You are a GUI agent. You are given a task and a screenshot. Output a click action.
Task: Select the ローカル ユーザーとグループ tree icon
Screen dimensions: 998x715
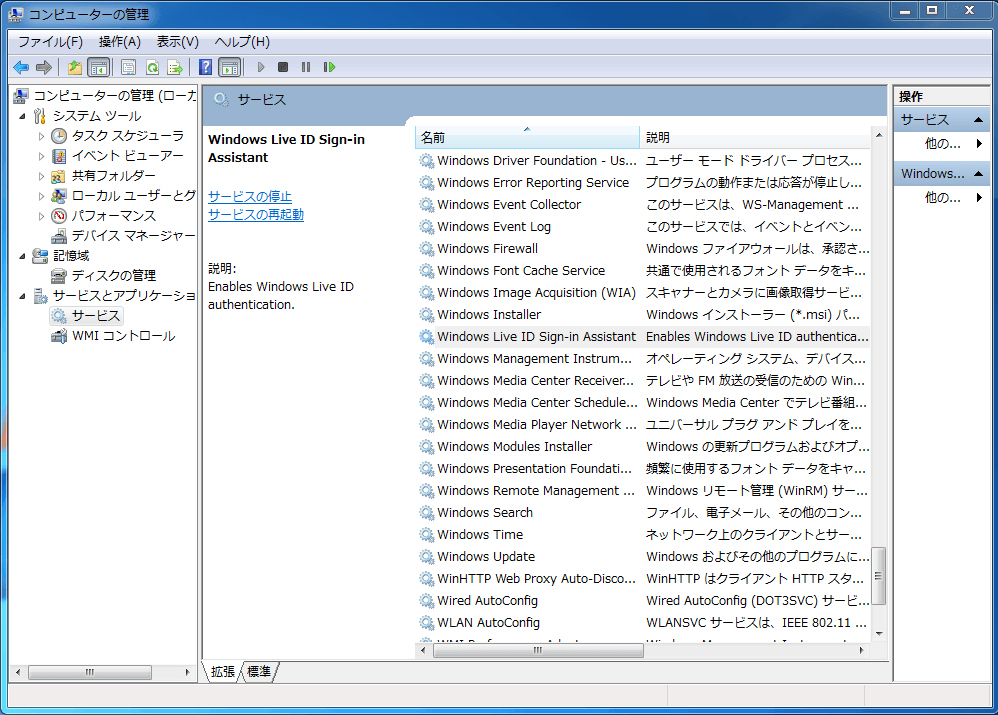click(59, 195)
